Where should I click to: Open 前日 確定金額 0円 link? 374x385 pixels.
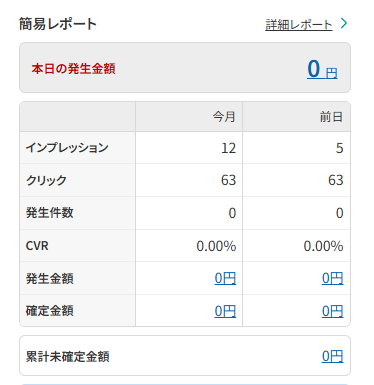pos(332,311)
